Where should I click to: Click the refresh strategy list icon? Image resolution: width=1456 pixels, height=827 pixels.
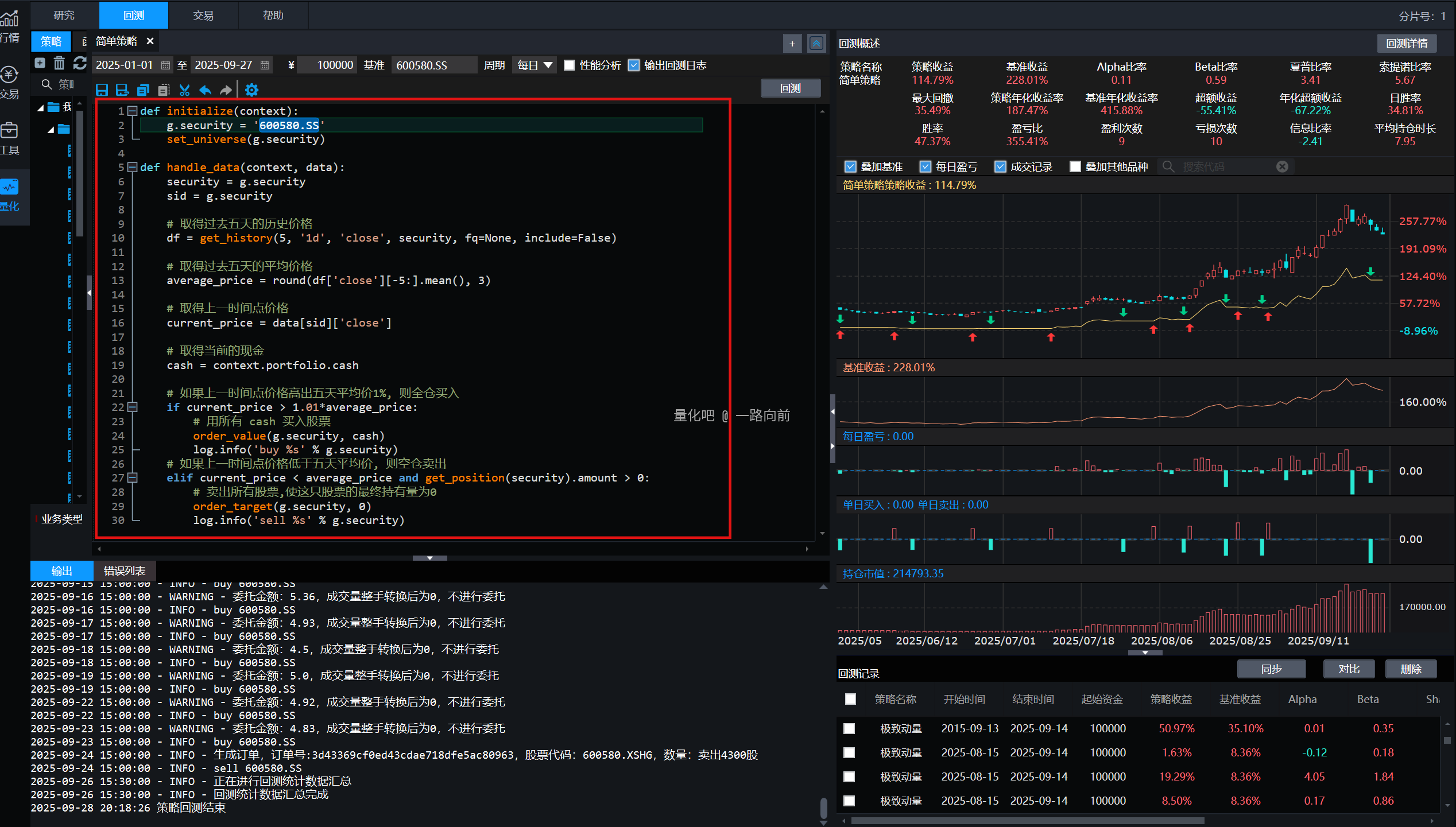(x=80, y=63)
